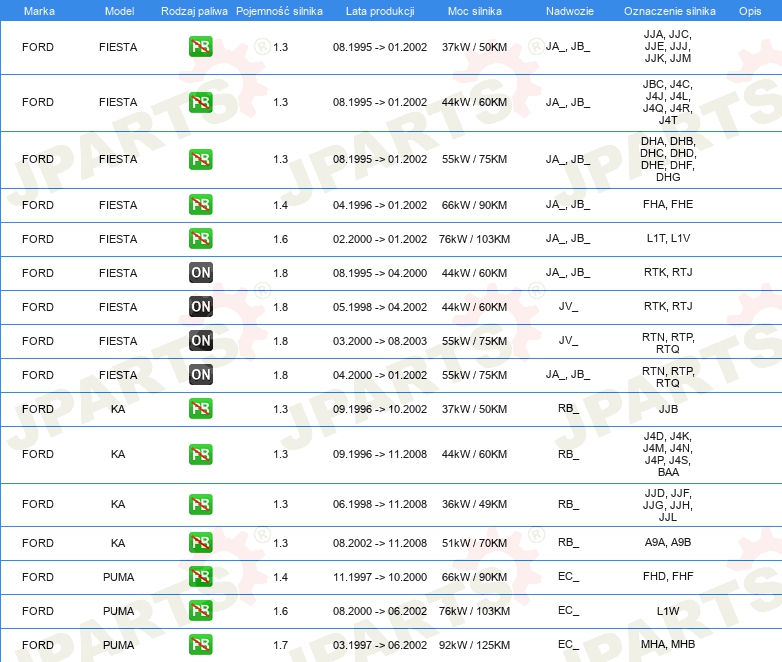Click the 08.2002 -> 11.2008 production years
Viewport: 782px width, 662px height.
tap(380, 543)
